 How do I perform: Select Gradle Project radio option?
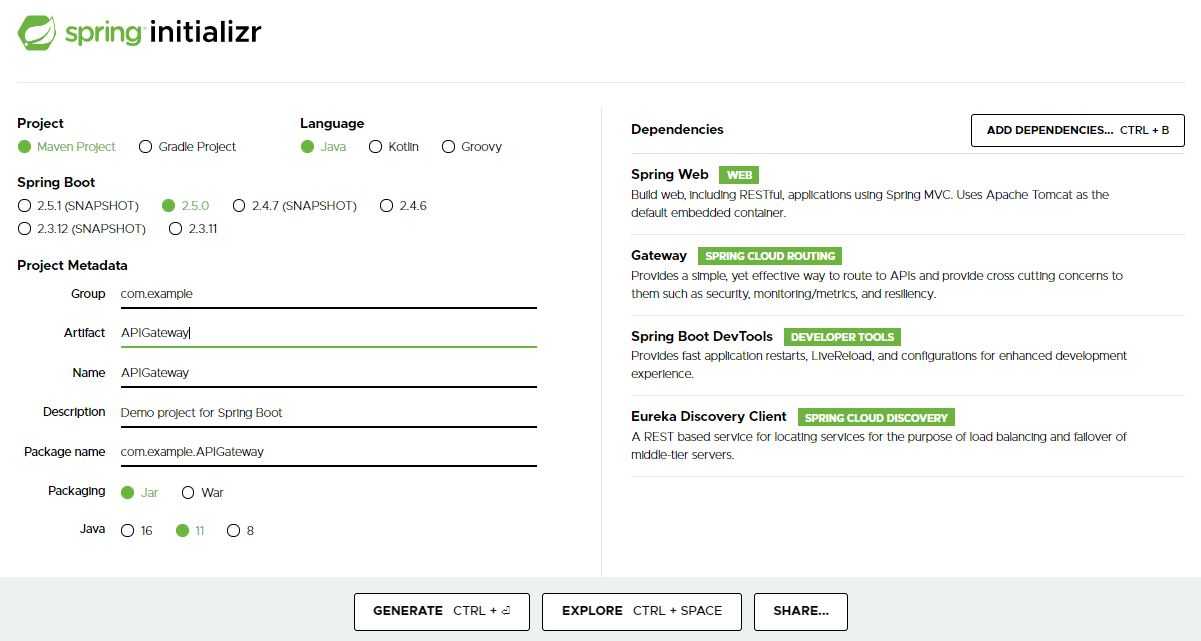187,147
